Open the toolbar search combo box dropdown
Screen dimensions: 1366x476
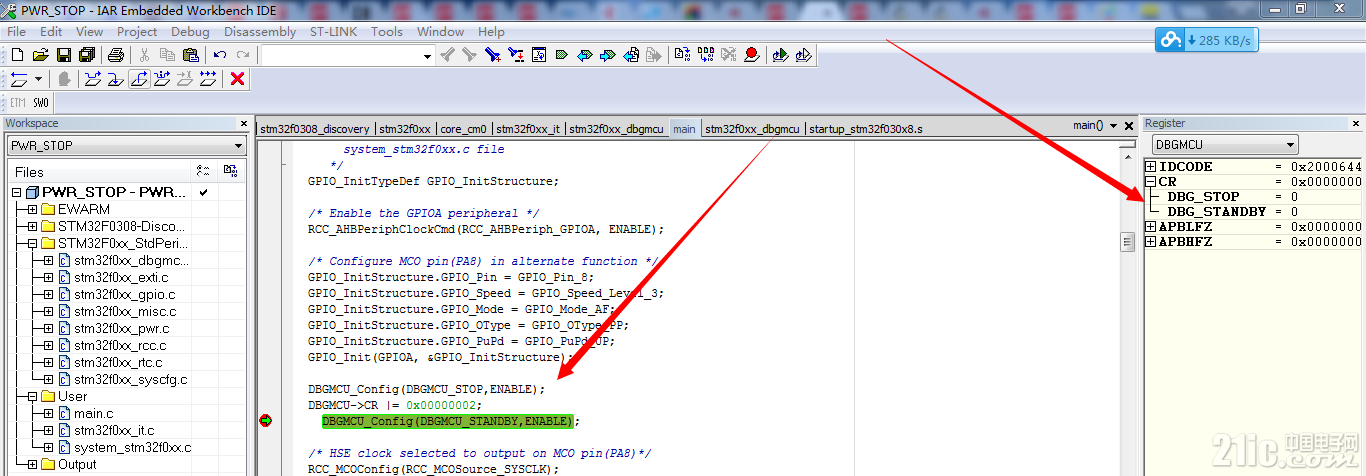coord(427,56)
